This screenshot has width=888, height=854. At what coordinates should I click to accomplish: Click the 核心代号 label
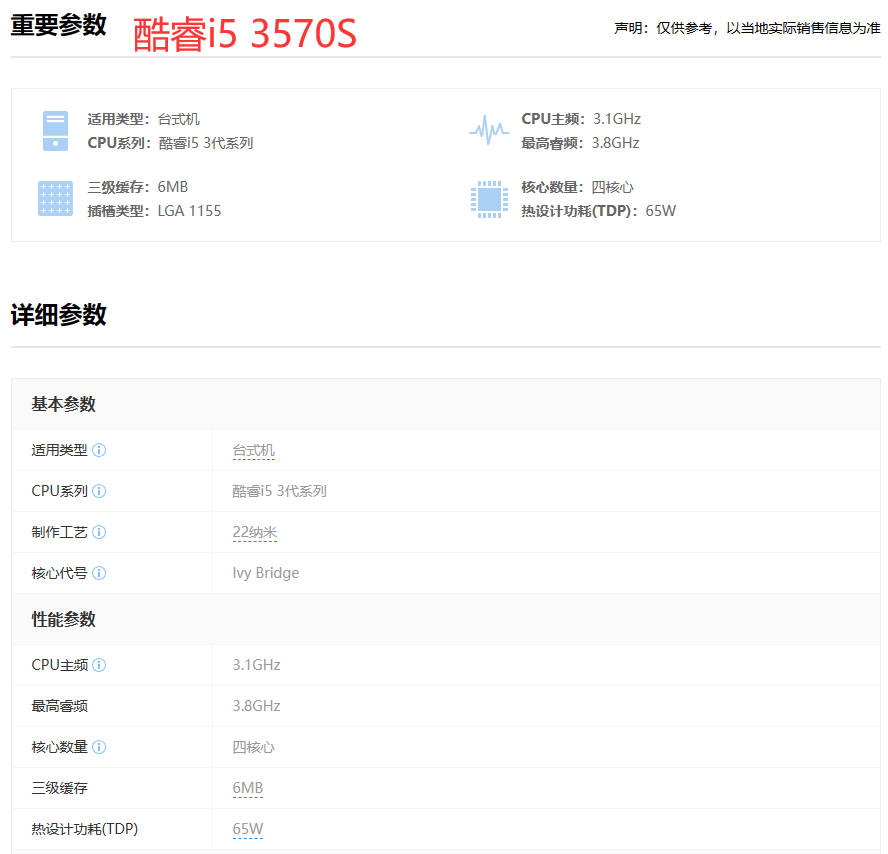[x=59, y=573]
